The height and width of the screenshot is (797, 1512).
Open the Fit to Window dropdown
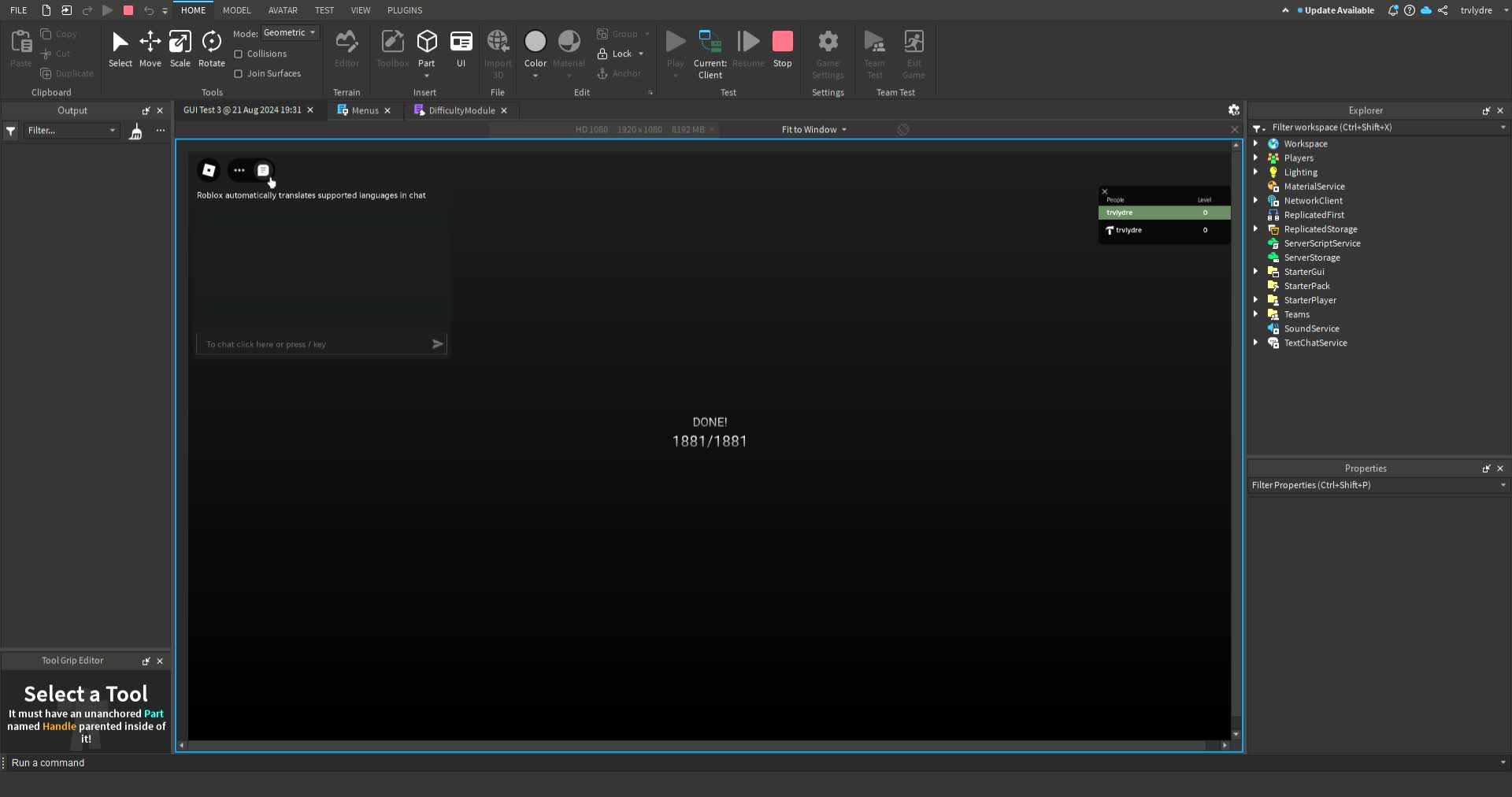[813, 130]
